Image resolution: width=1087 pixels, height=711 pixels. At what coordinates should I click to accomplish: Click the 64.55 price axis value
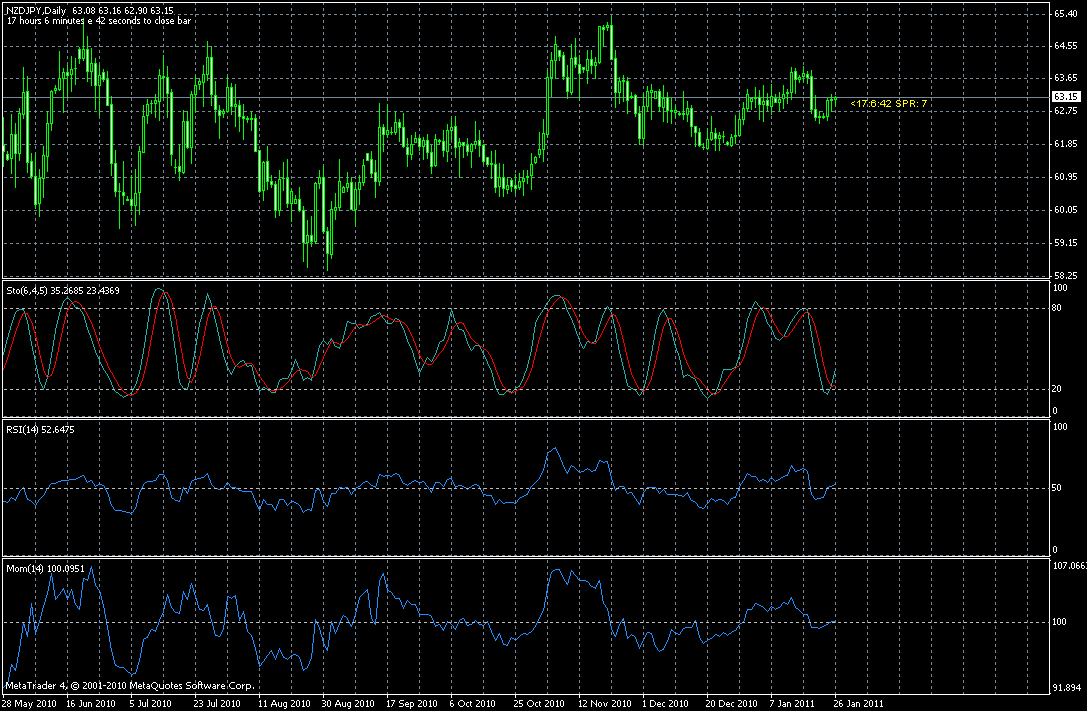point(1066,46)
